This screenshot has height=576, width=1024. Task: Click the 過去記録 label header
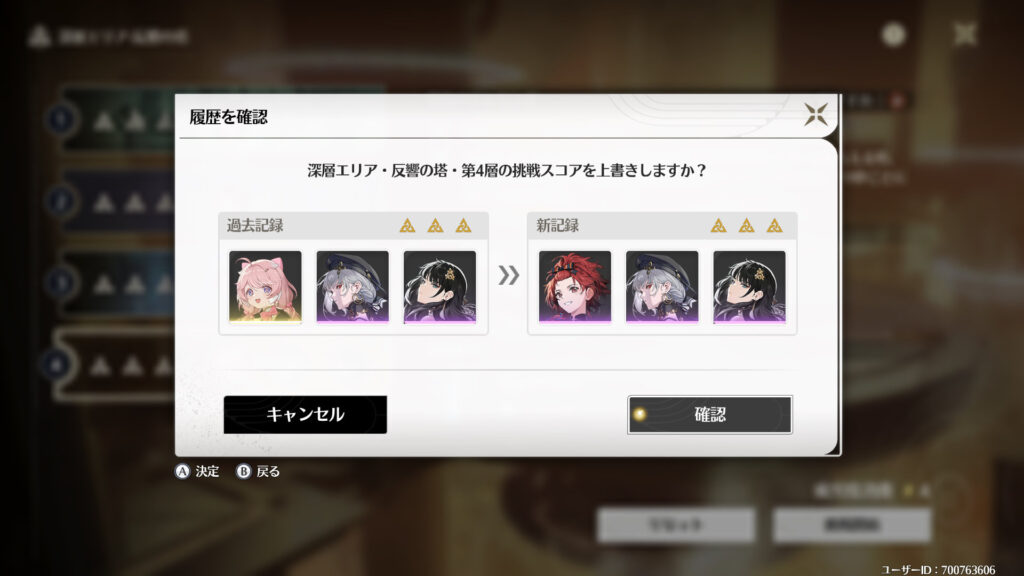pyautogui.click(x=255, y=226)
